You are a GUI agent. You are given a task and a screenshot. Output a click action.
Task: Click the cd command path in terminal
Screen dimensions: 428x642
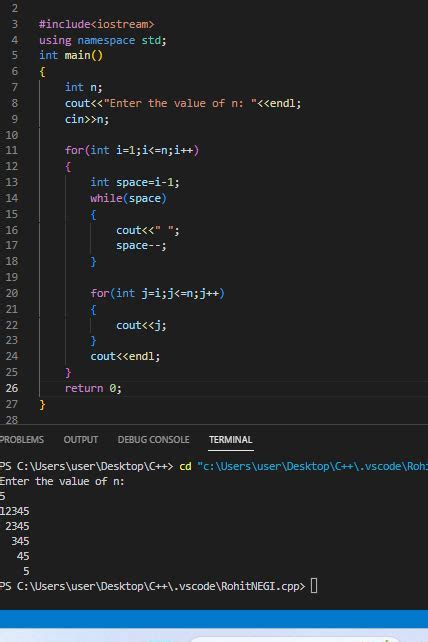pyautogui.click(x=312, y=466)
